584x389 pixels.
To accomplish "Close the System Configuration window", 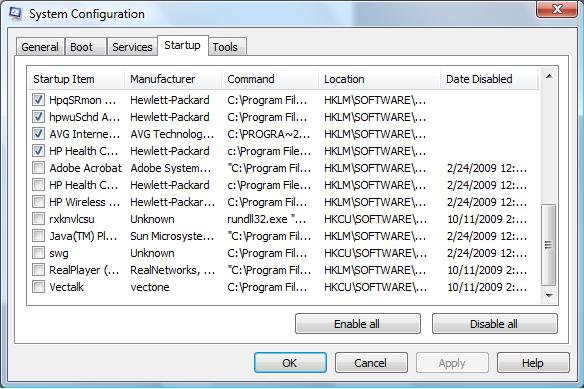I will (x=556, y=9).
